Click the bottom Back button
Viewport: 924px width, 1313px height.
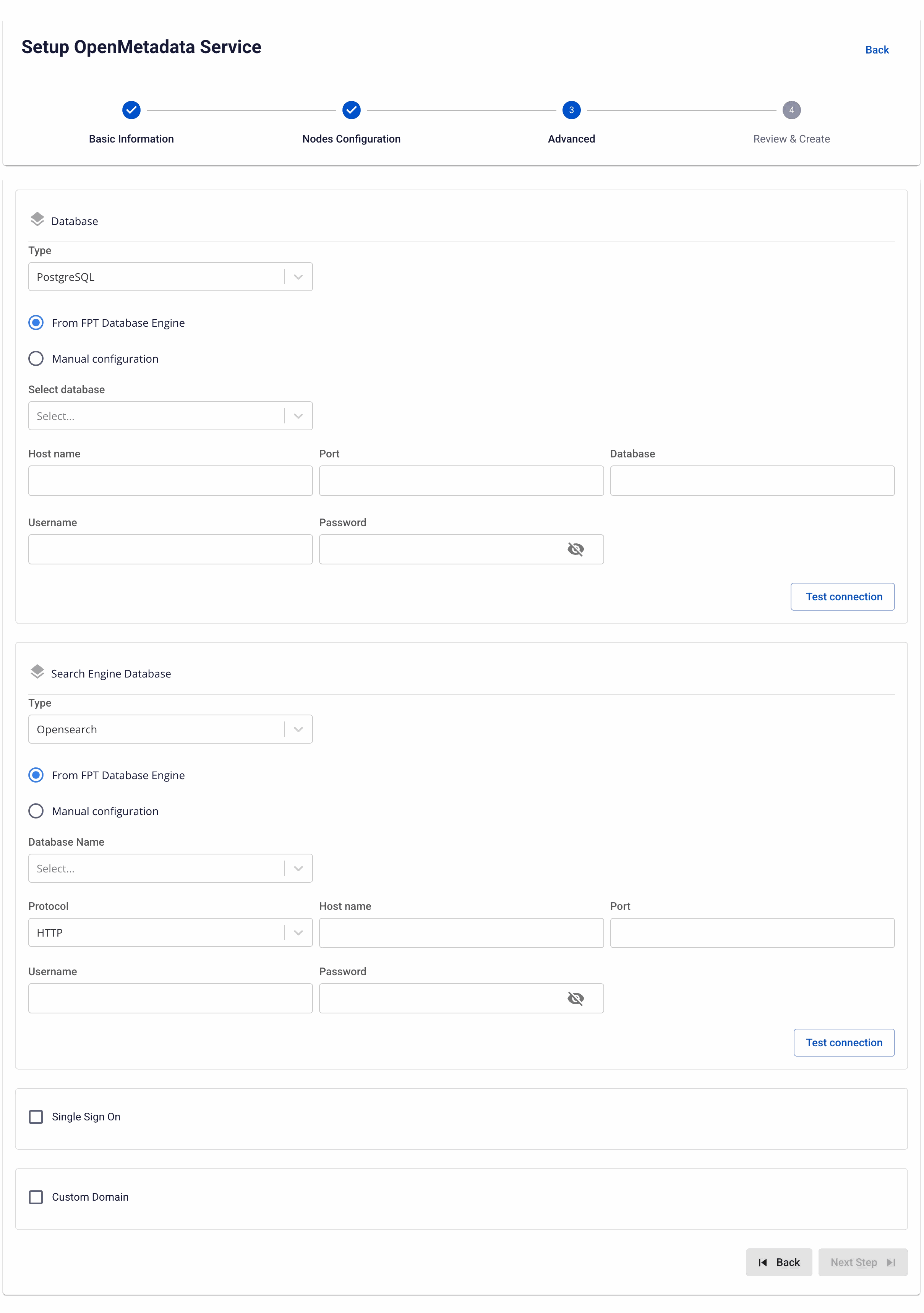point(779,1262)
